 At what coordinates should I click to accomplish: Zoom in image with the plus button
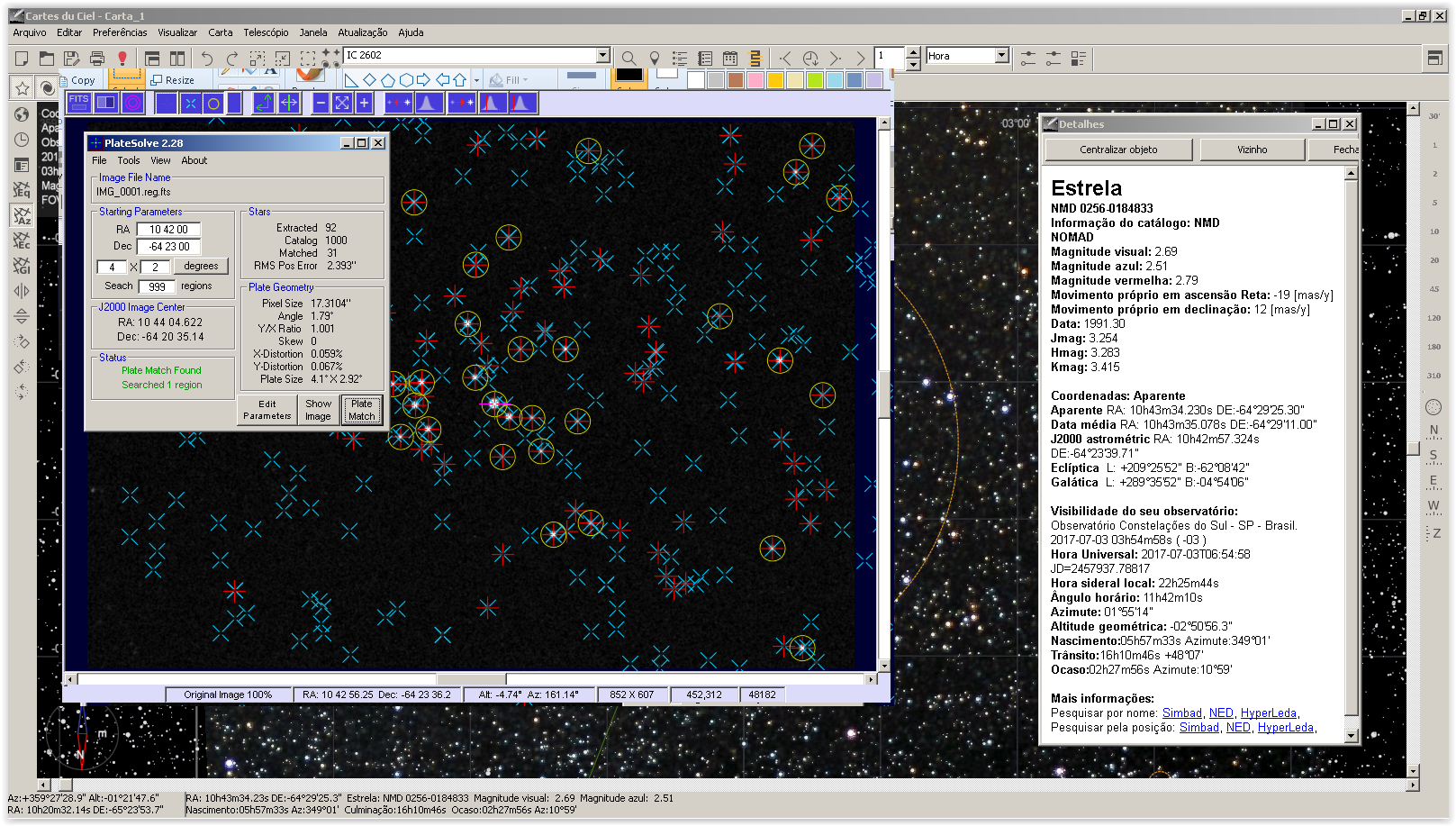[364, 103]
